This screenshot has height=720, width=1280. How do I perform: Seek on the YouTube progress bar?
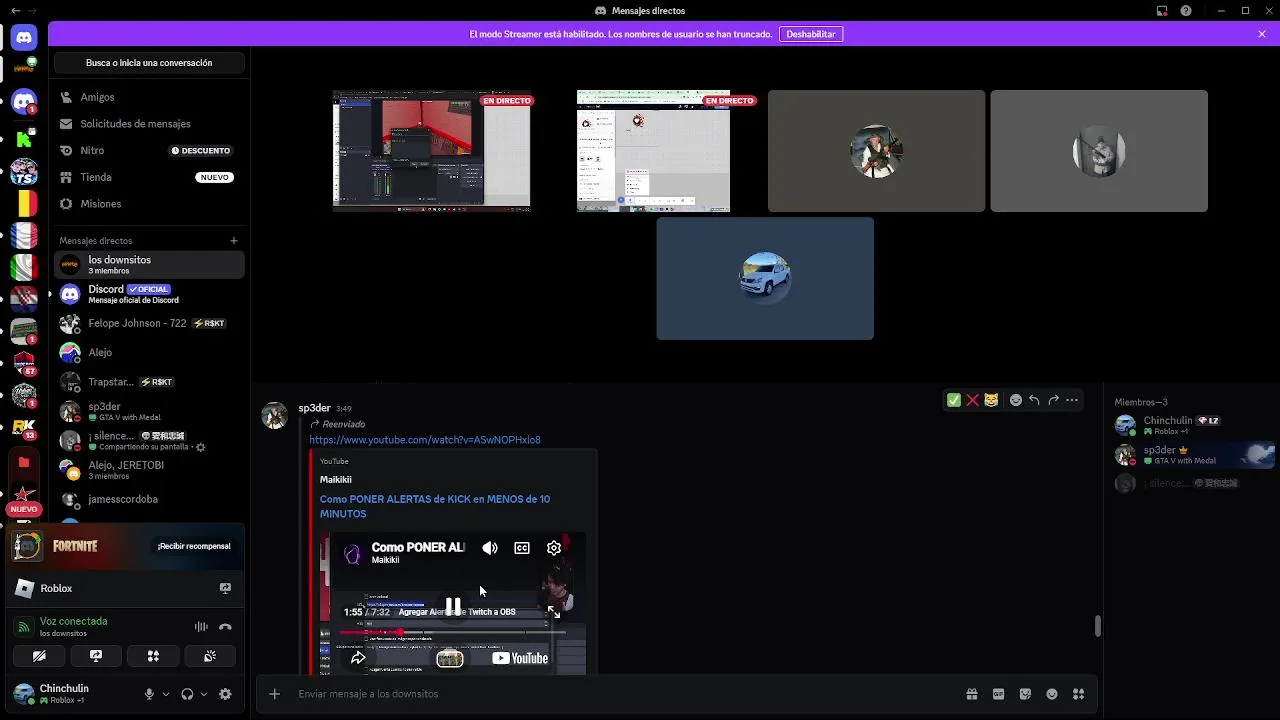452,632
